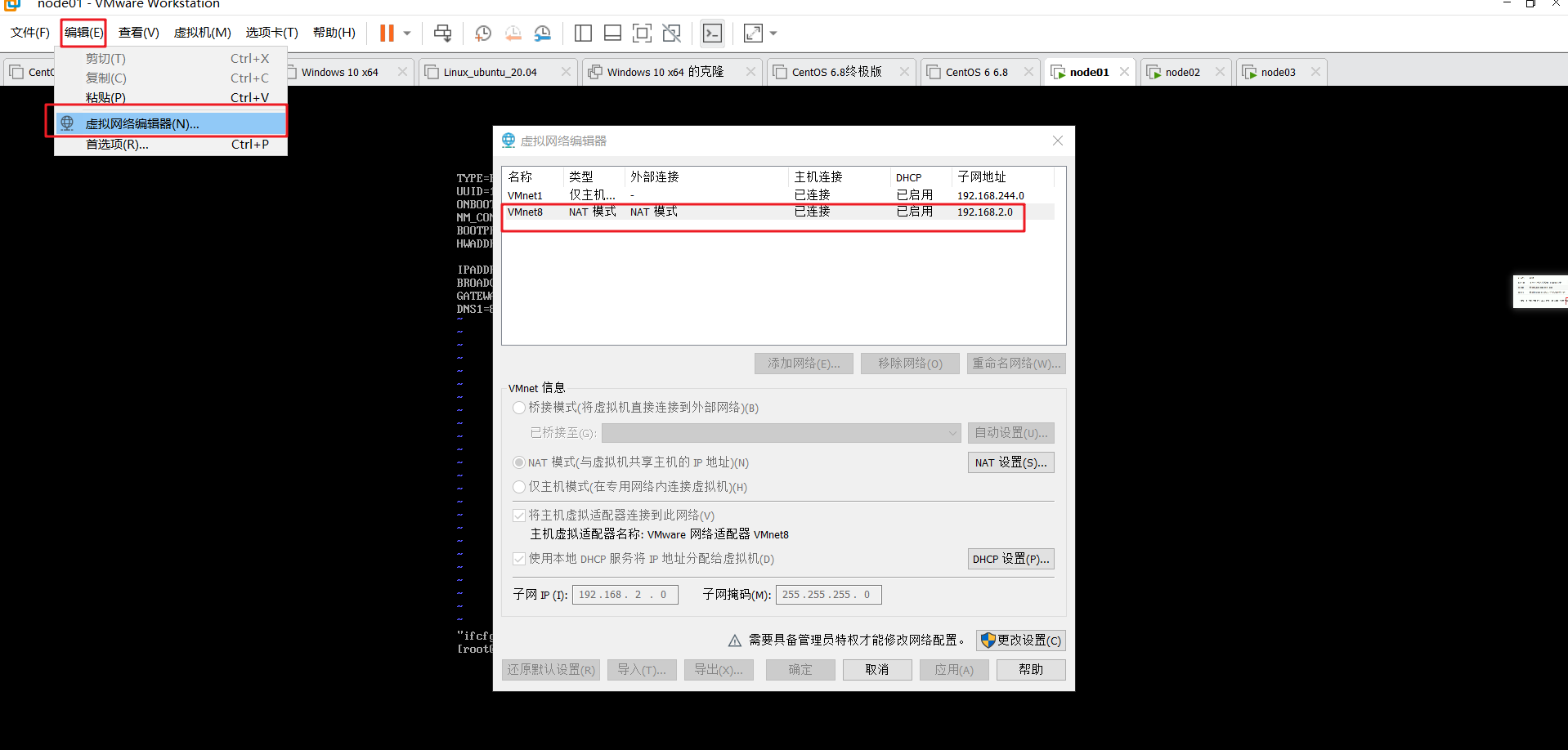Click the 子网掩码 input field

(829, 595)
